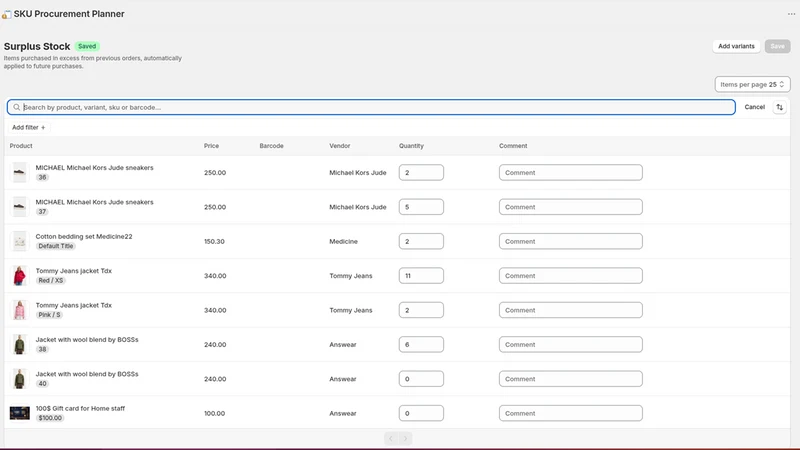Add comment for 100$ Gift card
The image size is (800, 450).
570,413
